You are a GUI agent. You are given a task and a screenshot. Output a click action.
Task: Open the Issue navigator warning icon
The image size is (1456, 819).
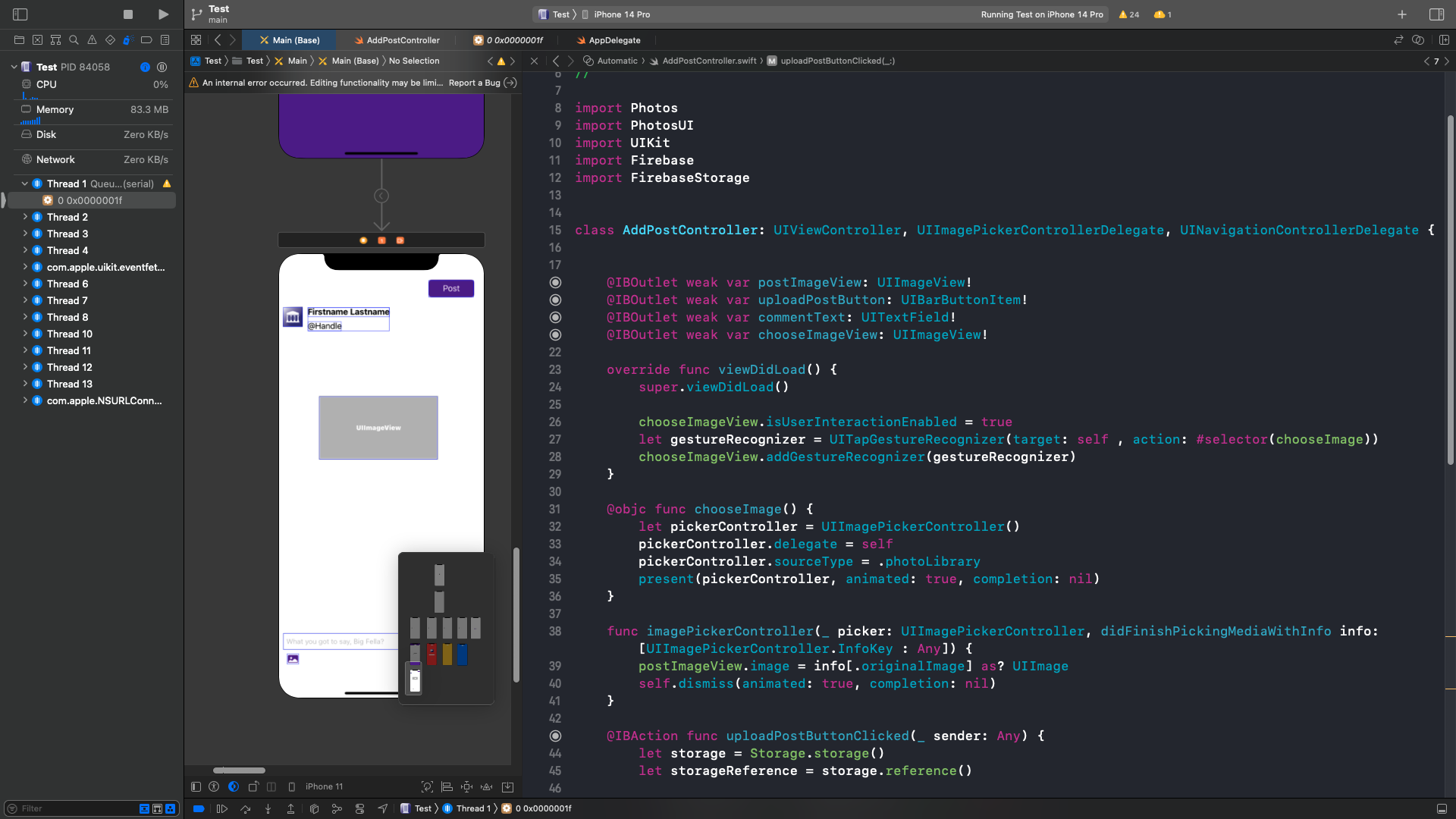(92, 40)
